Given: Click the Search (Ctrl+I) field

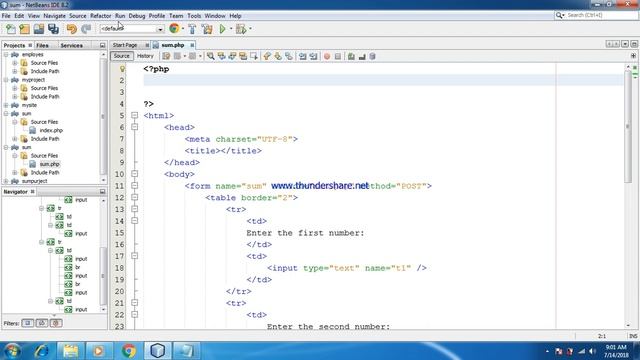Looking at the screenshot, I should 596,15.
